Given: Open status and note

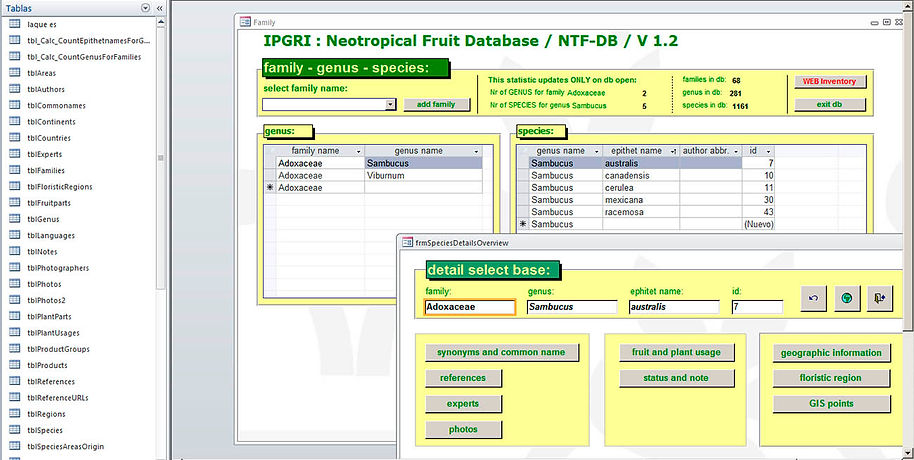Looking at the screenshot, I should (676, 378).
